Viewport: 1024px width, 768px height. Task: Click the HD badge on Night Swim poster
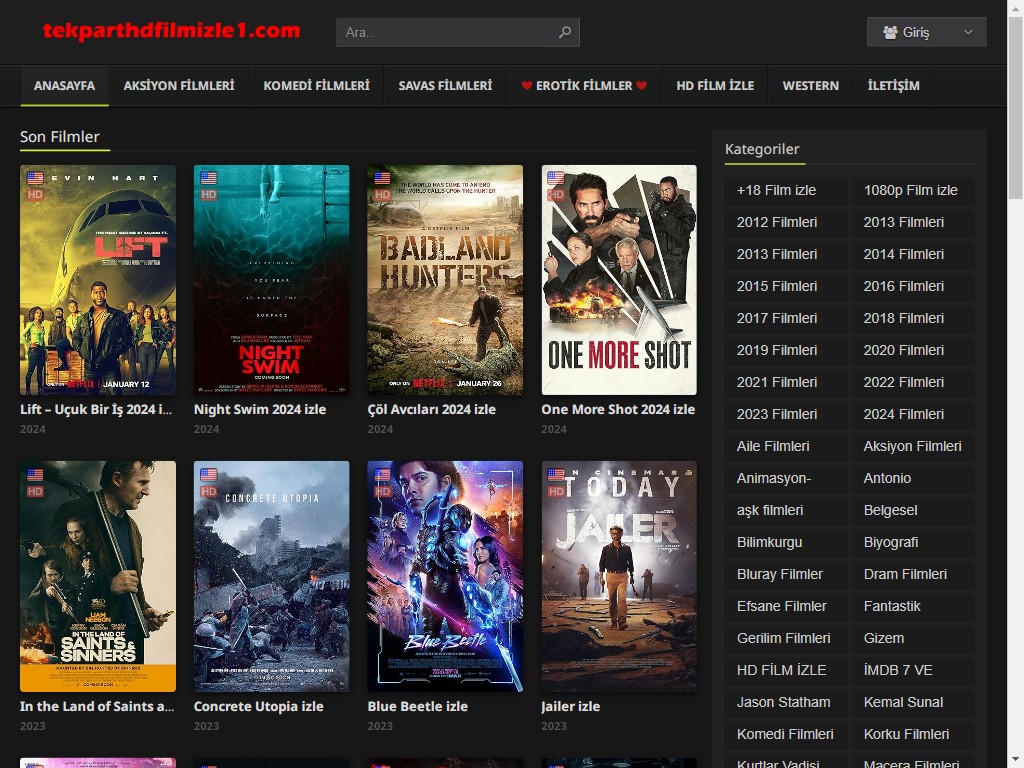pyautogui.click(x=209, y=195)
